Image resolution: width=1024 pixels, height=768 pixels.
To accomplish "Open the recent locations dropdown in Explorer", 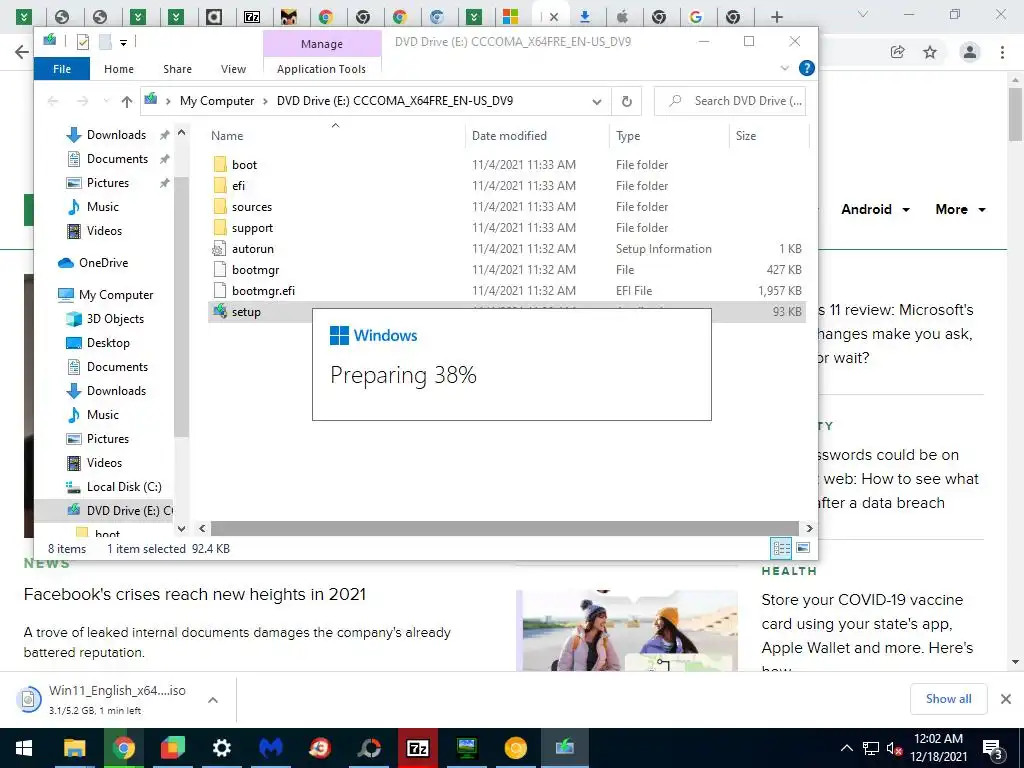I will pyautogui.click(x=106, y=101).
